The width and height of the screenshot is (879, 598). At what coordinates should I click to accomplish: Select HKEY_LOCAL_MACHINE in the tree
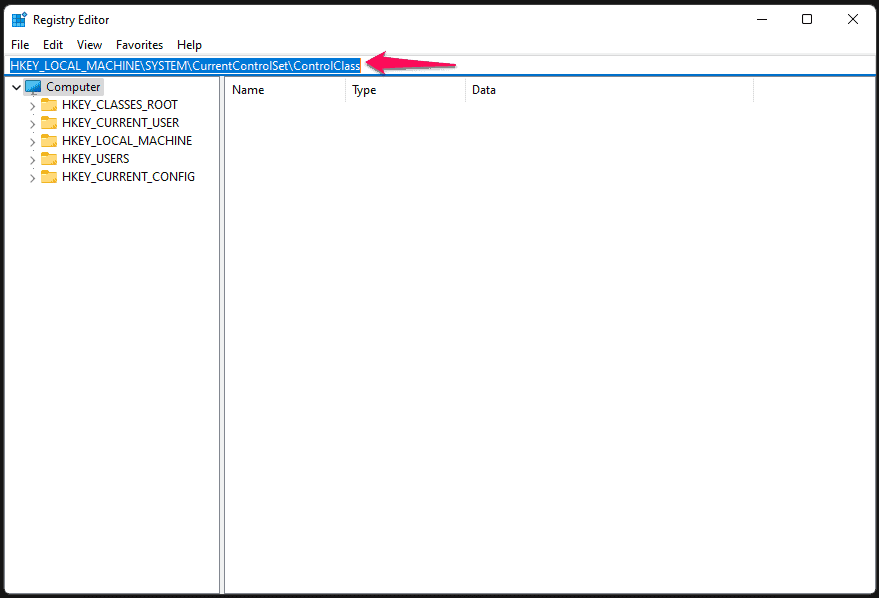[x=127, y=141]
